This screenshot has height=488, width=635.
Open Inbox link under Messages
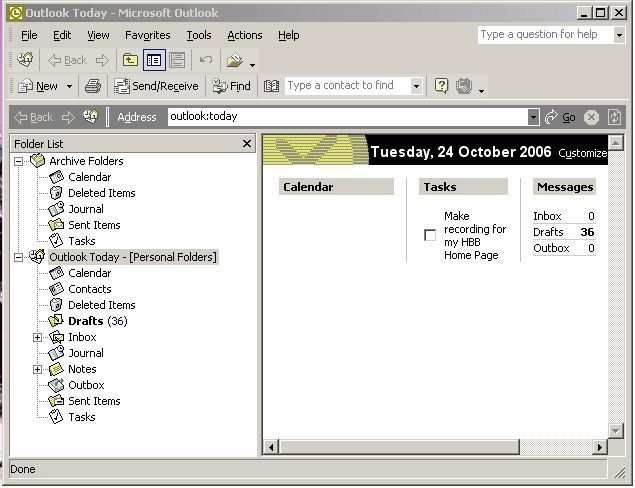547,216
